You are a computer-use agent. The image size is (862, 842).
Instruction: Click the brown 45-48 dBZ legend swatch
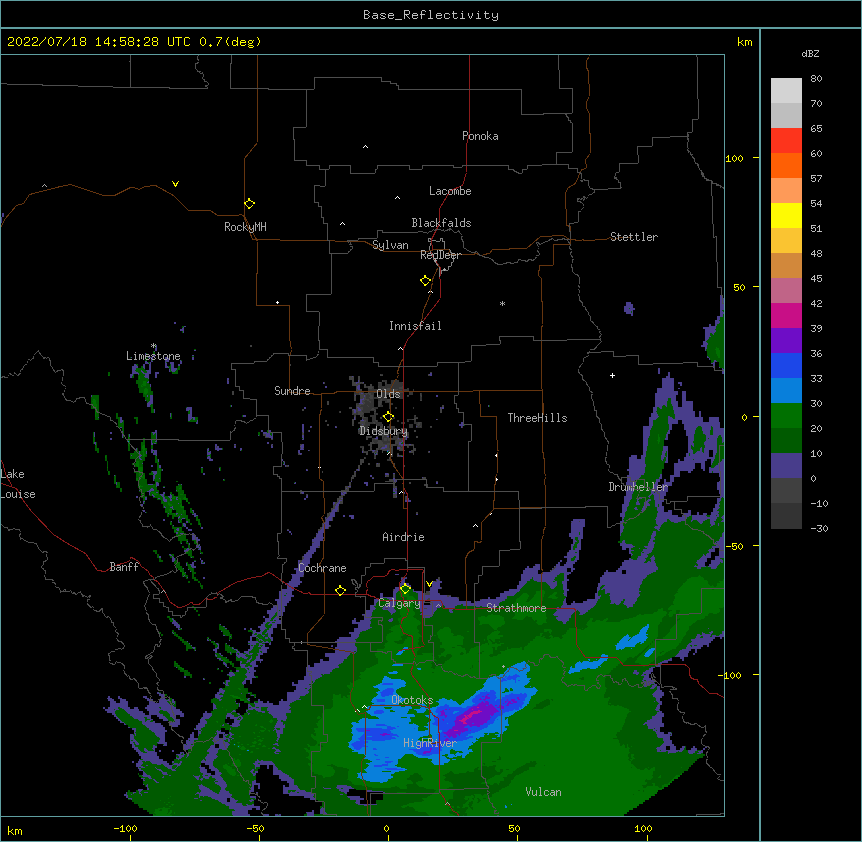click(786, 265)
